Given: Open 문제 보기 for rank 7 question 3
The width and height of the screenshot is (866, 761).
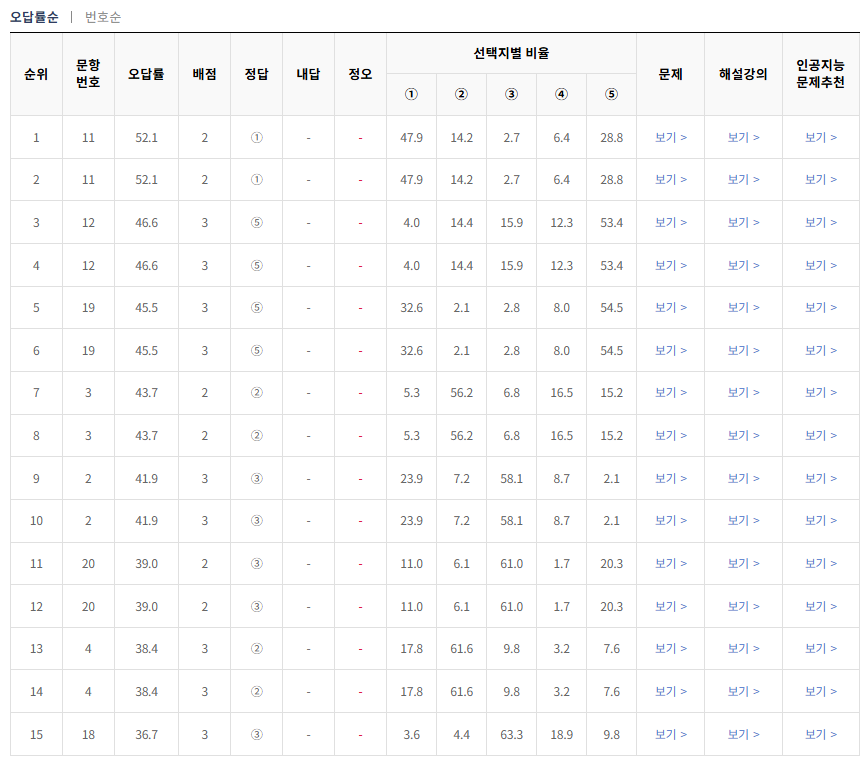Looking at the screenshot, I should click(670, 392).
